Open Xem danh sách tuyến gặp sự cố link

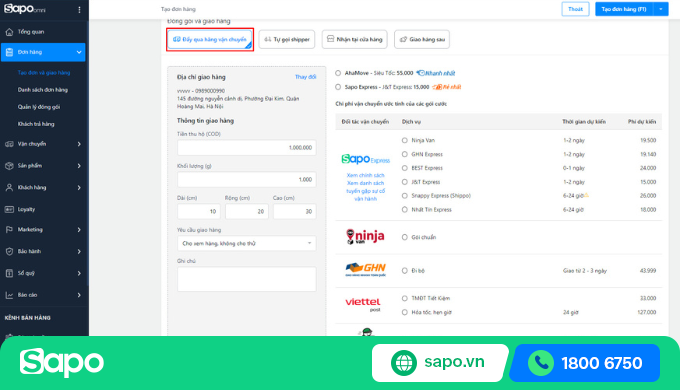pos(366,191)
